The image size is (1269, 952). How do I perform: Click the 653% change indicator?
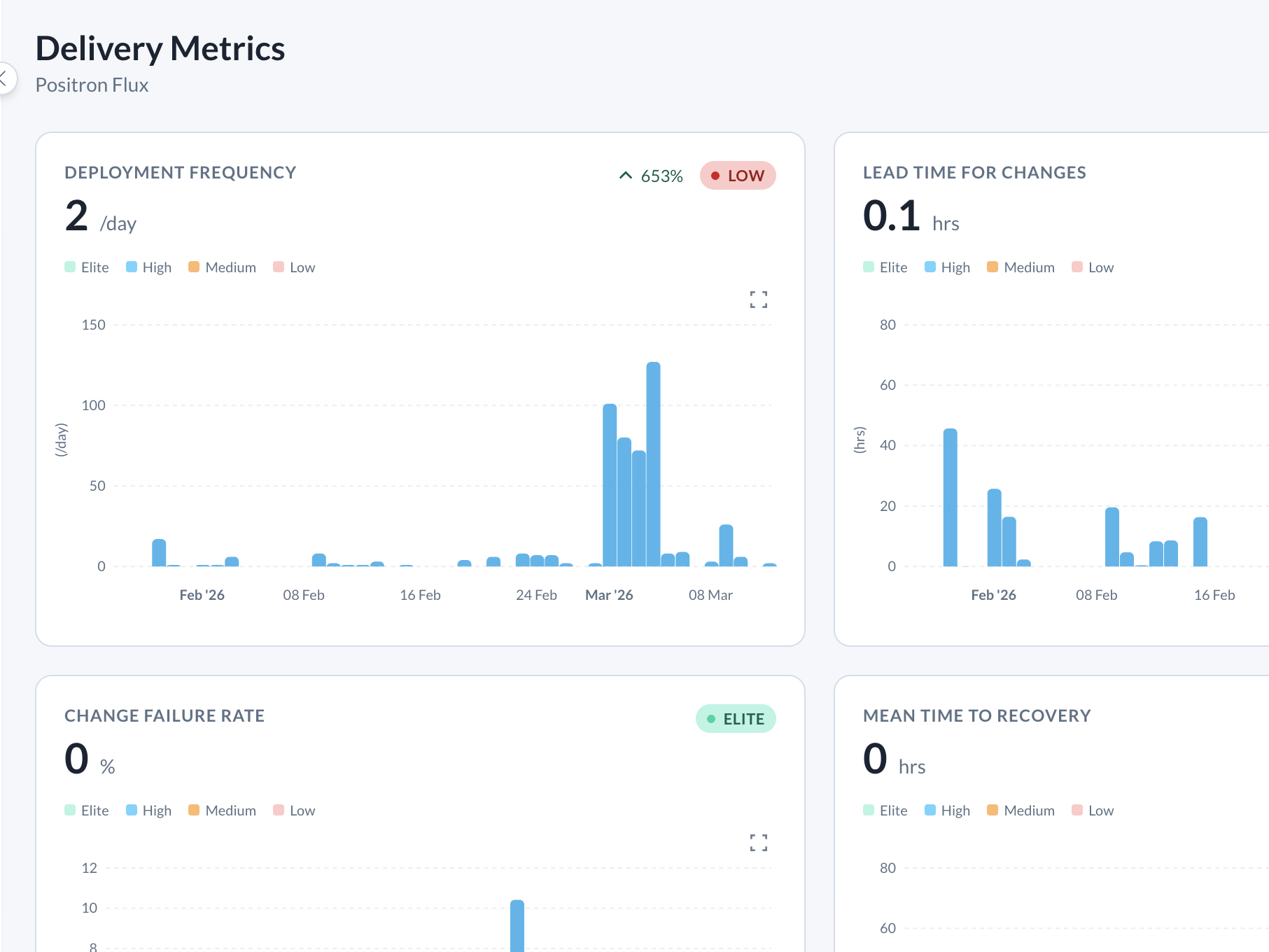tap(661, 175)
